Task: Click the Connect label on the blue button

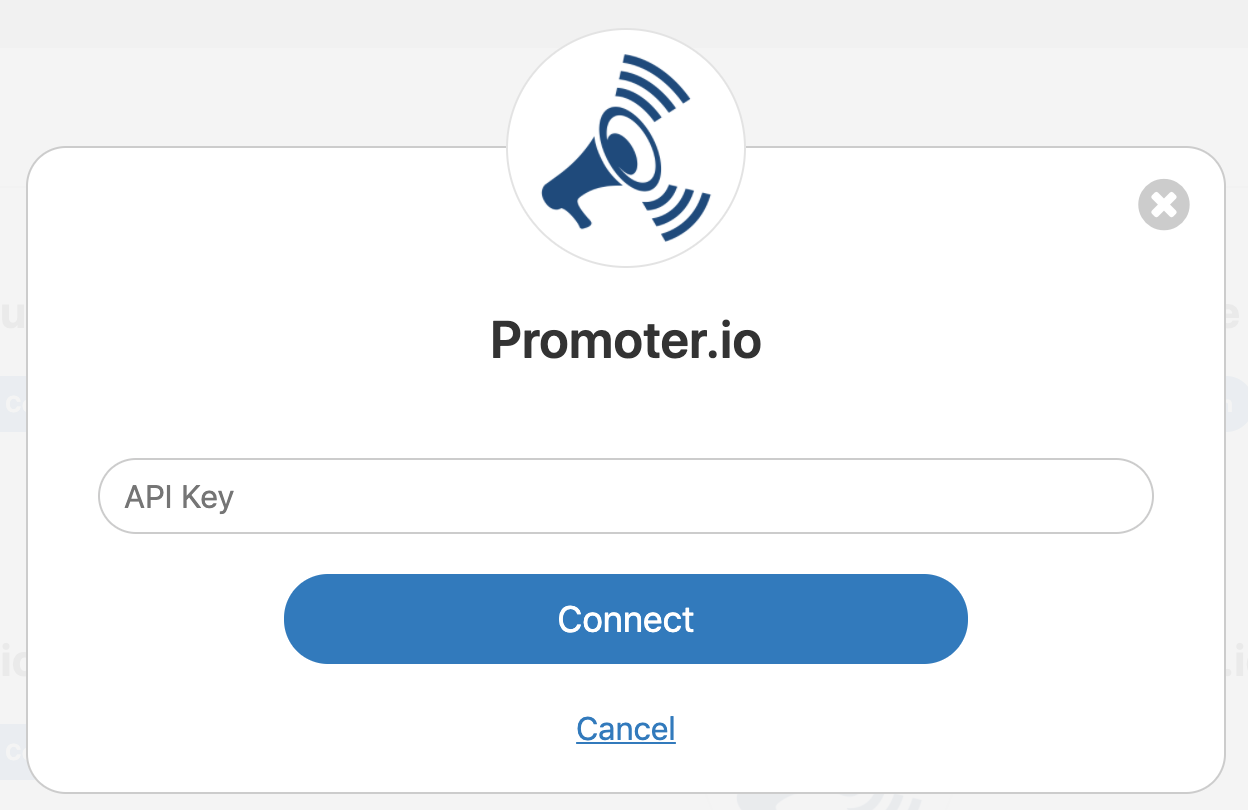Action: point(626,619)
